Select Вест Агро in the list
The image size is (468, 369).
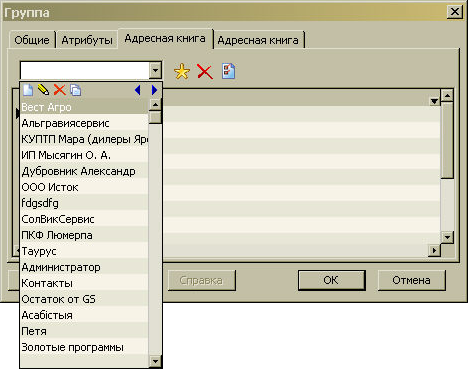pos(84,107)
